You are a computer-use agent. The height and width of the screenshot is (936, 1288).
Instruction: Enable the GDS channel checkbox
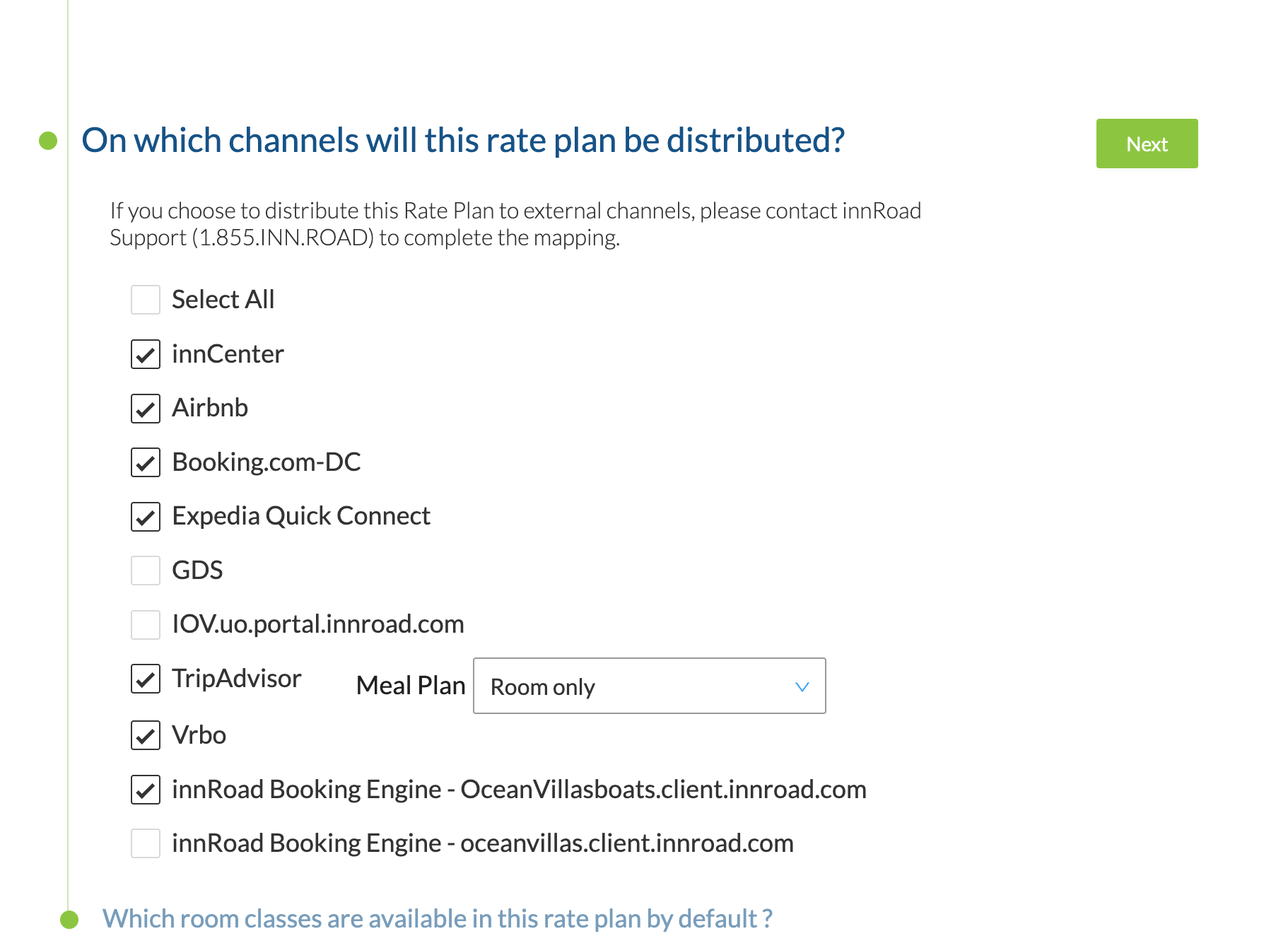pos(146,571)
